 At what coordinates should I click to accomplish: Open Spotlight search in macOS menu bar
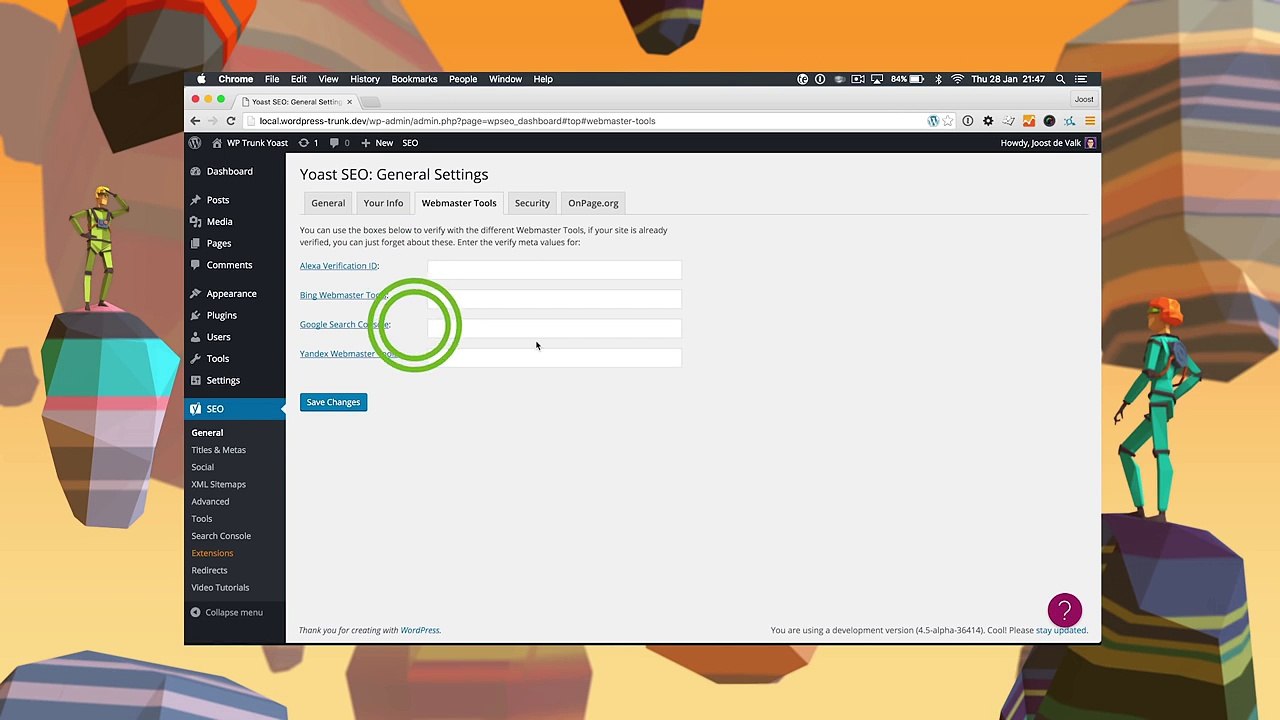pyautogui.click(x=1061, y=79)
